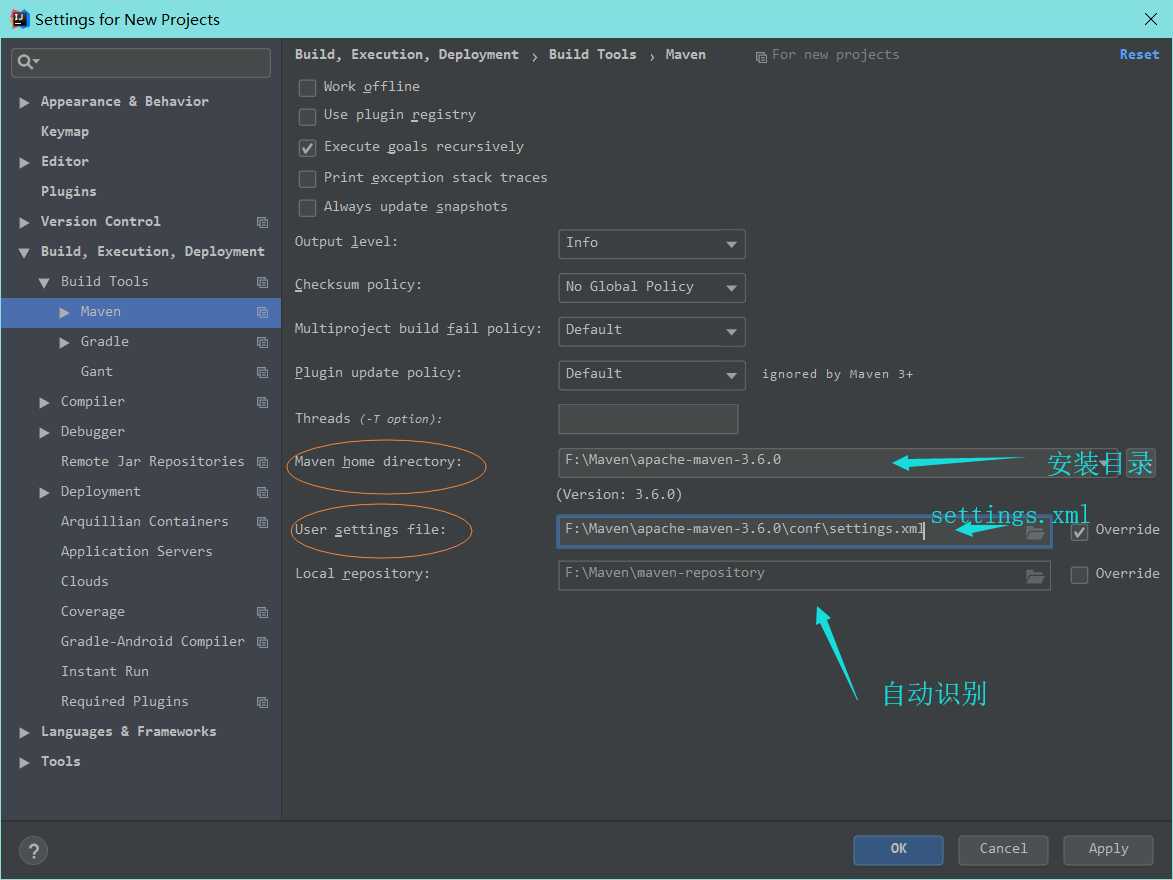Select Gant under Build Tools
Screen dimensions: 1173x880
pos(97,371)
